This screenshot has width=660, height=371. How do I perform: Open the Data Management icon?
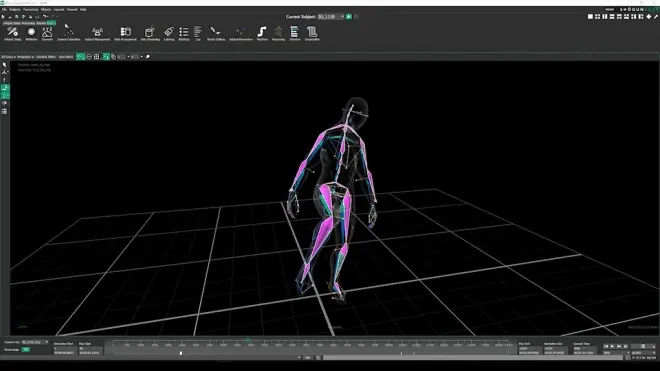[125, 33]
